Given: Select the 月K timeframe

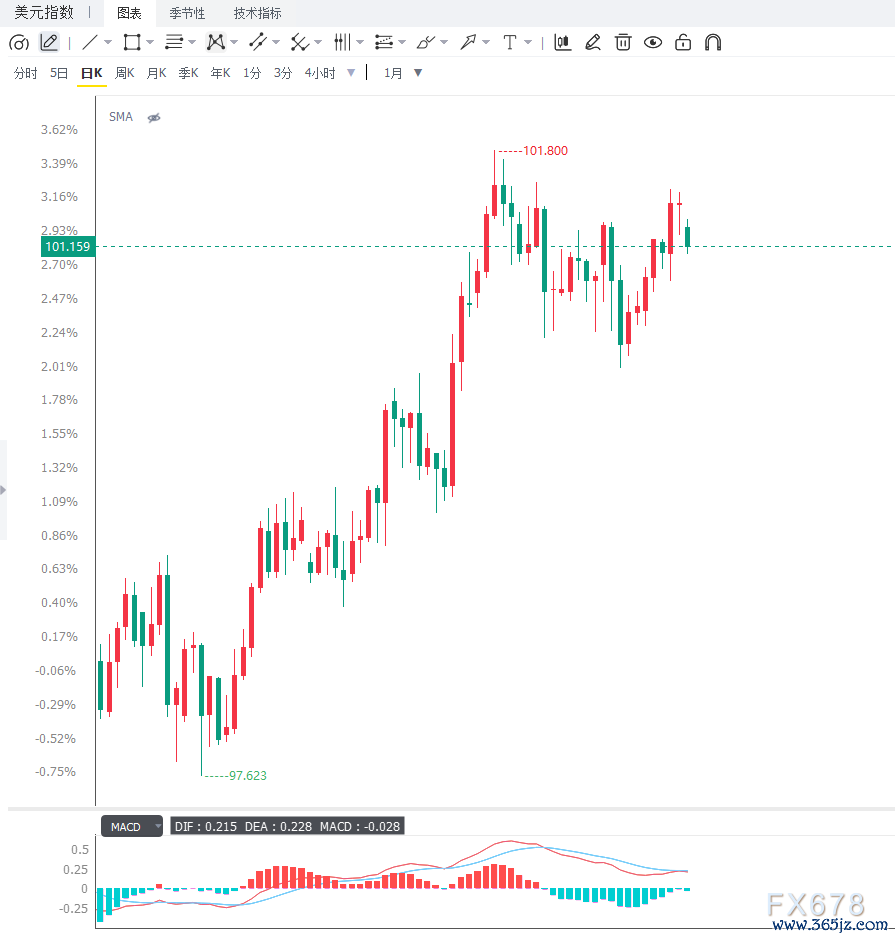Looking at the screenshot, I should [156, 73].
